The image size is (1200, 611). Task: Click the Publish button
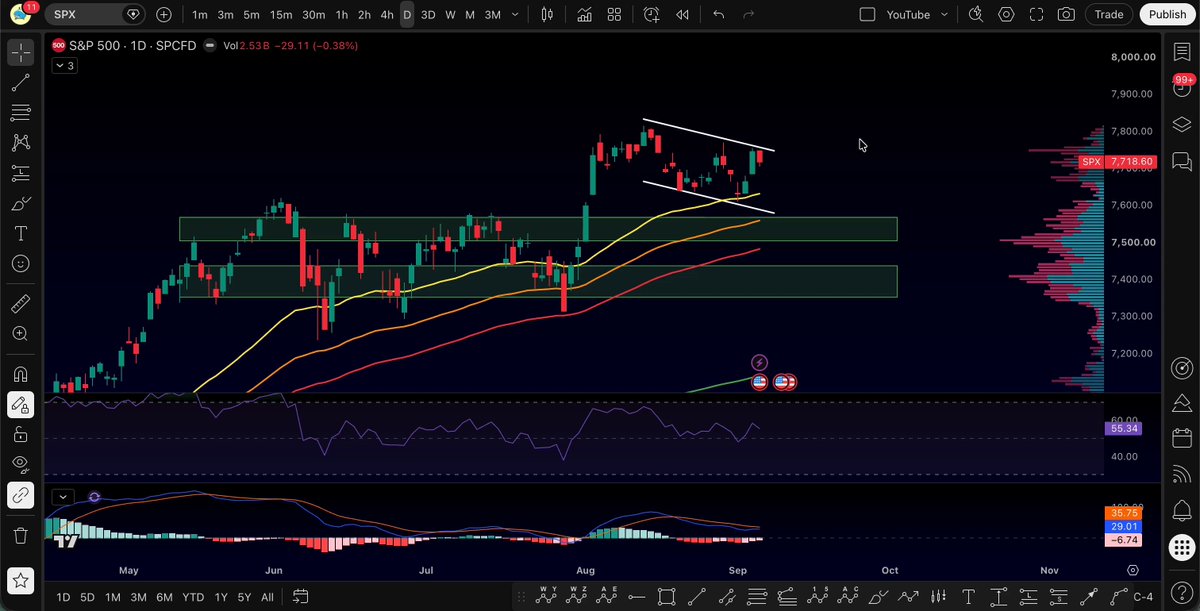point(1167,15)
